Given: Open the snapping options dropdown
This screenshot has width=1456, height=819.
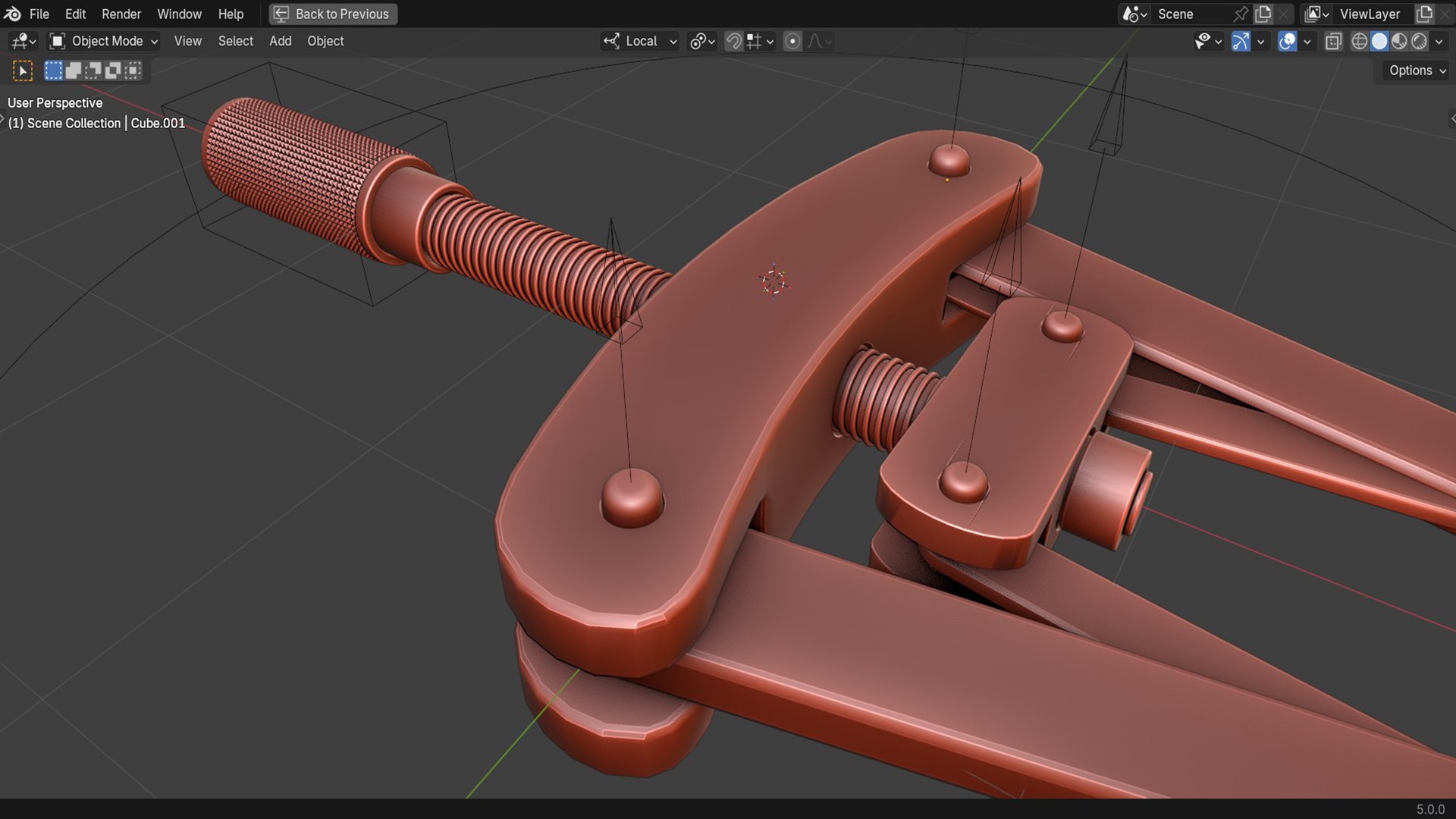Looking at the screenshot, I should [760, 41].
